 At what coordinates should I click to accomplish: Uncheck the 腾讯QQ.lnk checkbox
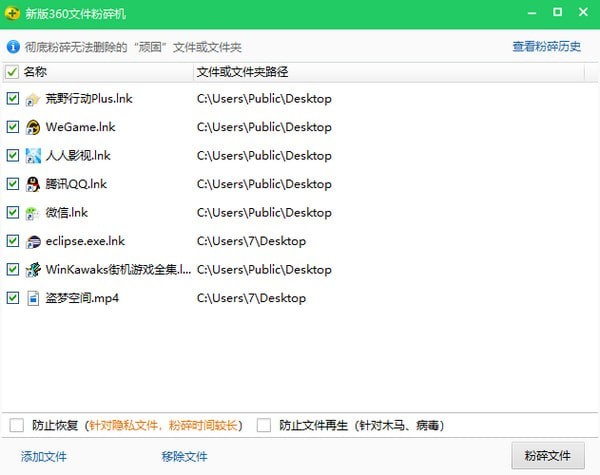coord(13,184)
